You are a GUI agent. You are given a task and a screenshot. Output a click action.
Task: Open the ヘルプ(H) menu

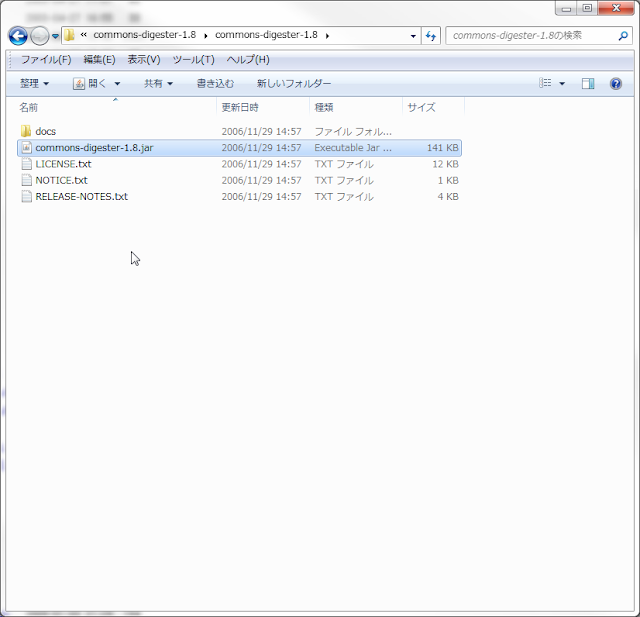(248, 60)
